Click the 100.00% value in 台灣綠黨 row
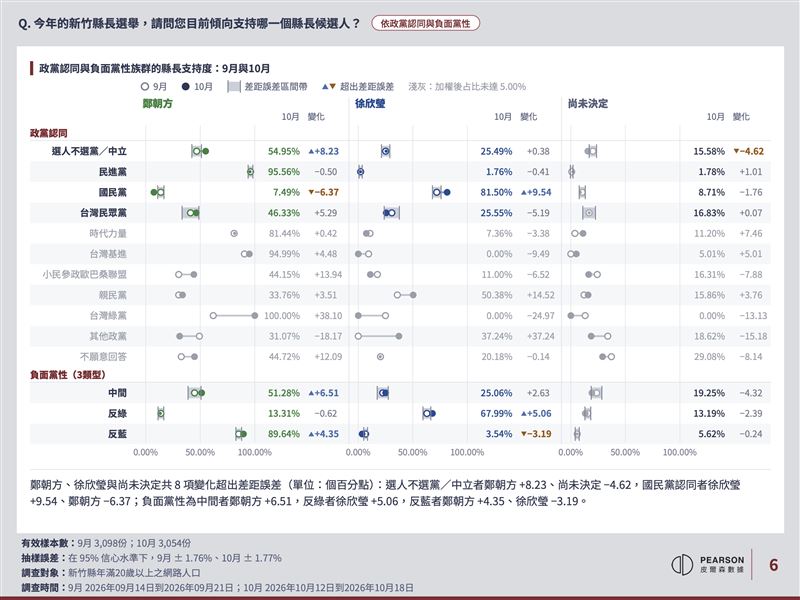The width and height of the screenshot is (800, 600). [282, 316]
